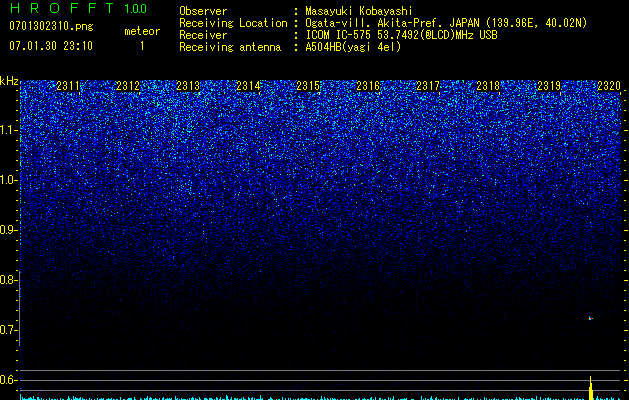Click the gray vertical bar on frequency axis
The image size is (629, 400).
pos(20,309)
